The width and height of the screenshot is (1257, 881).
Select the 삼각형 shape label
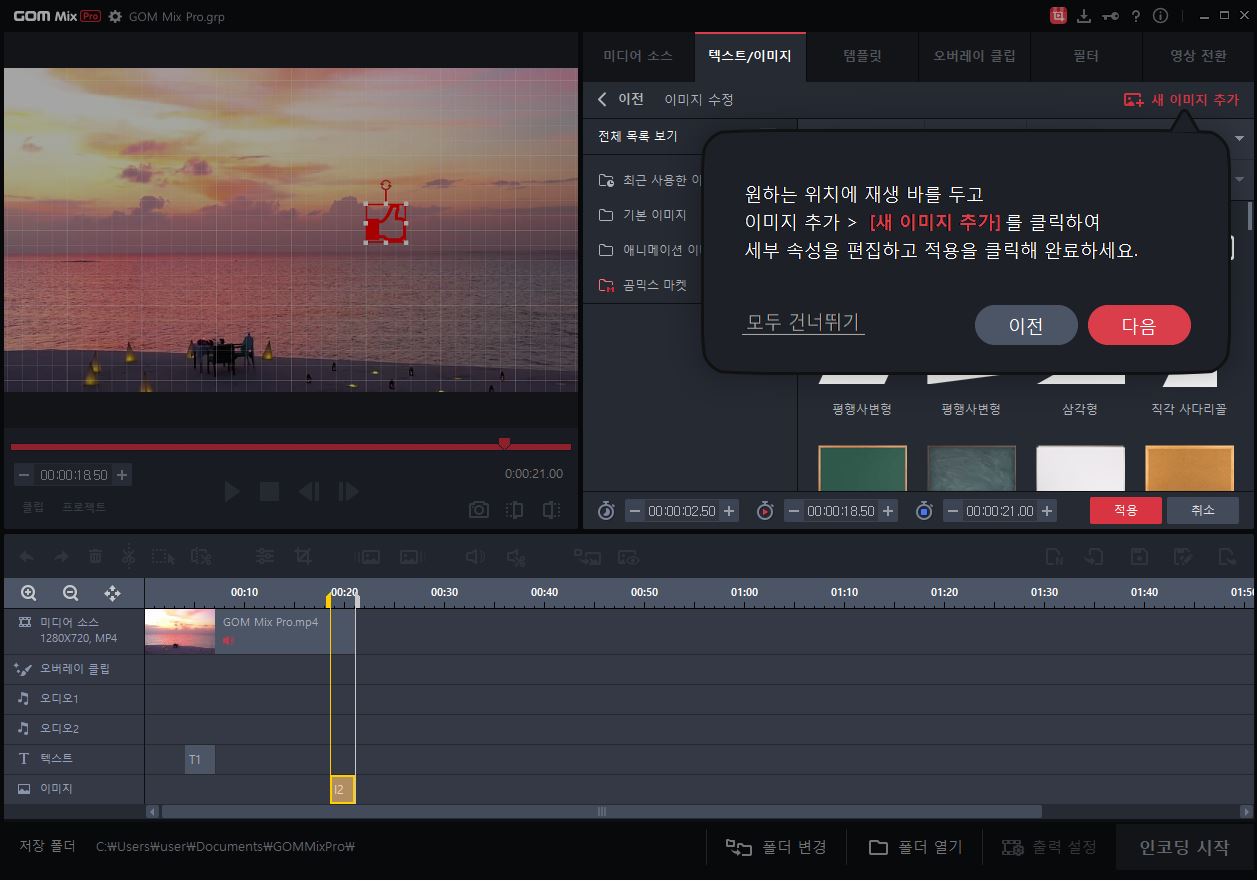pyautogui.click(x=1080, y=409)
